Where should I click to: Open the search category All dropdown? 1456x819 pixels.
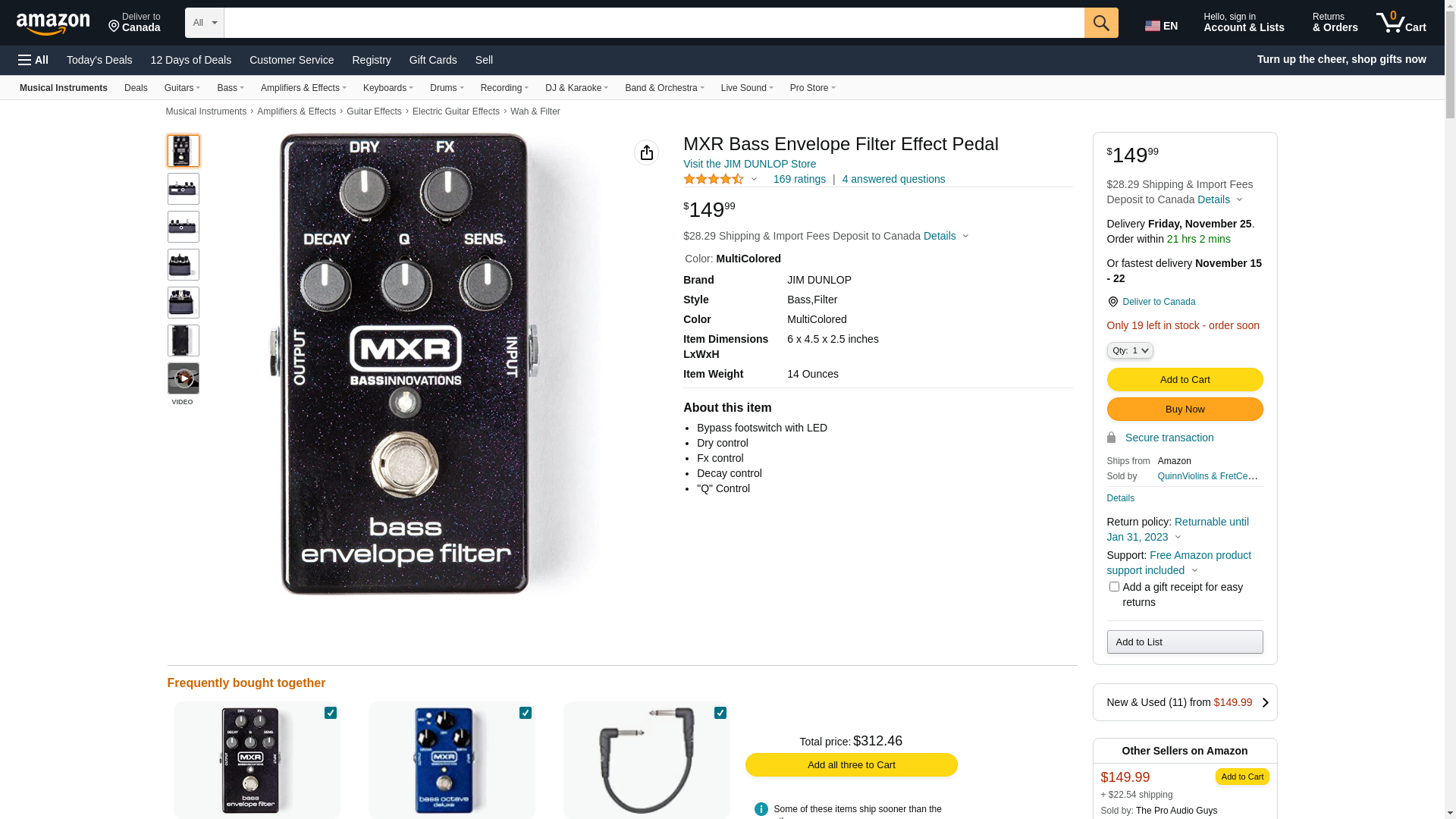204,23
